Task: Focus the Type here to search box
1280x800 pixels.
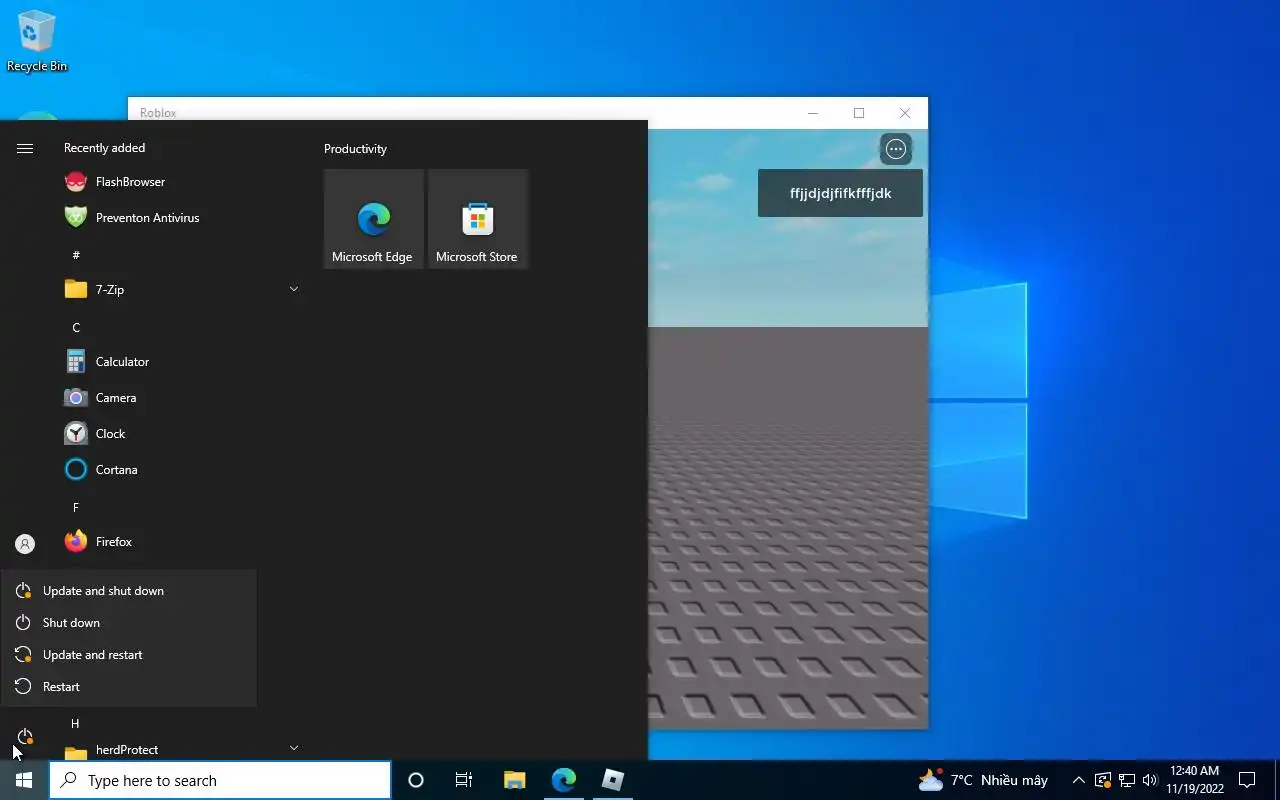Action: (x=220, y=780)
